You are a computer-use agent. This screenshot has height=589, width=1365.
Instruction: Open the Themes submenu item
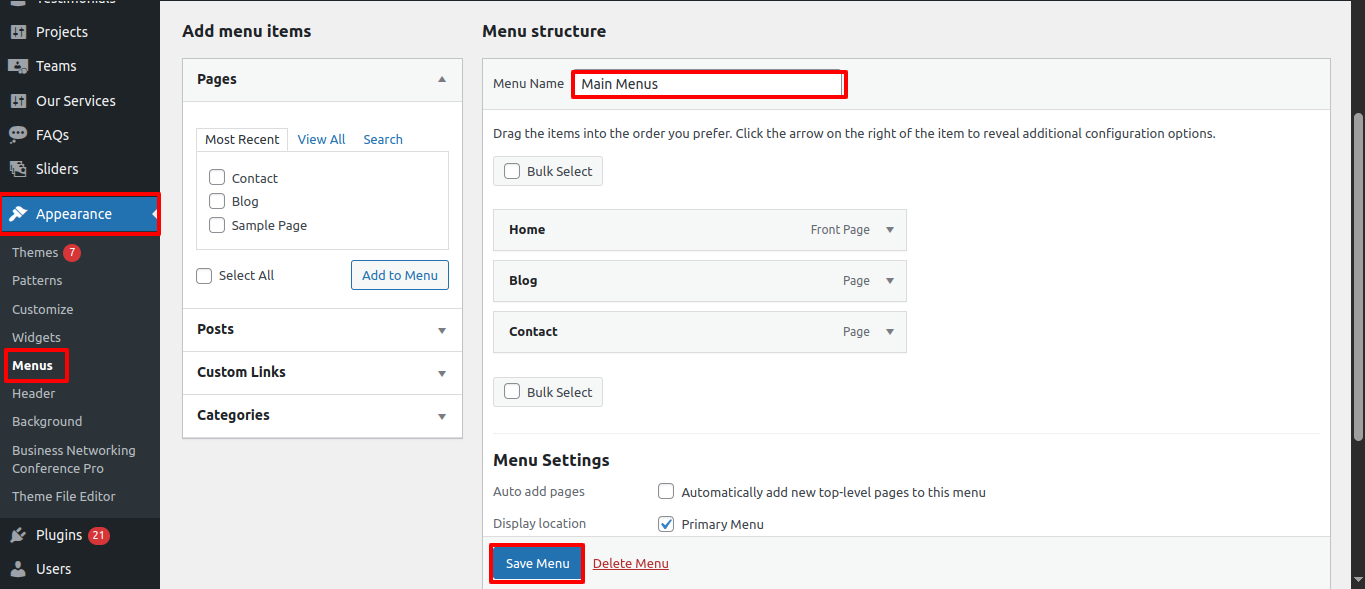click(35, 252)
